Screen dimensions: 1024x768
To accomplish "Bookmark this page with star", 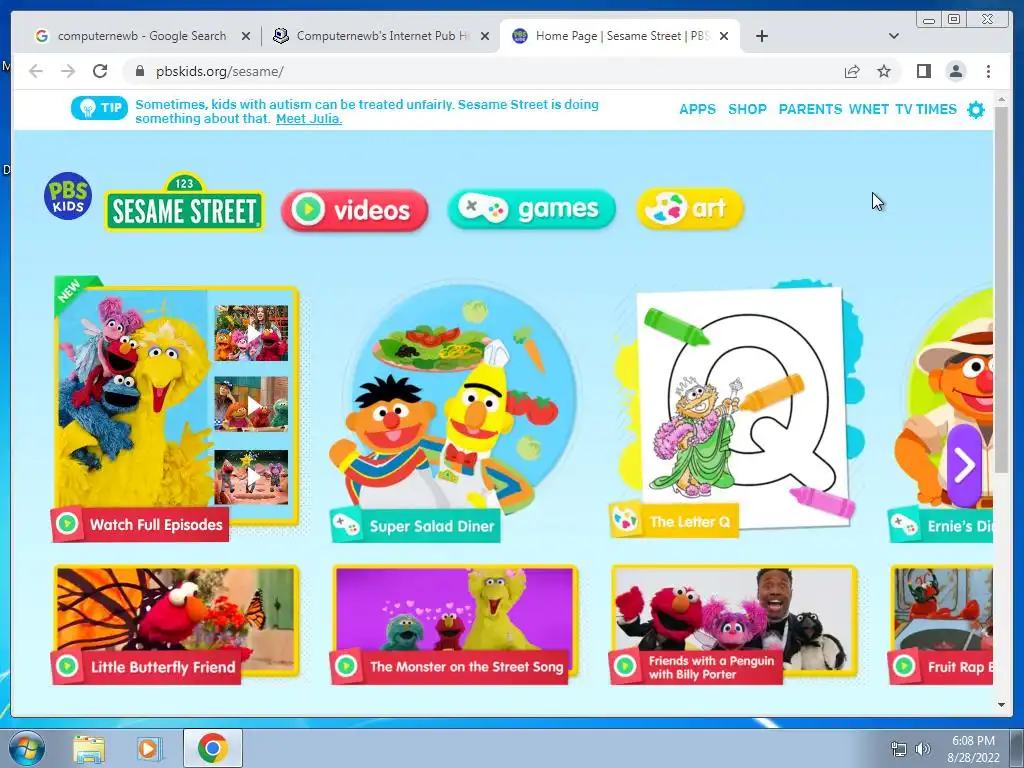I will click(884, 71).
